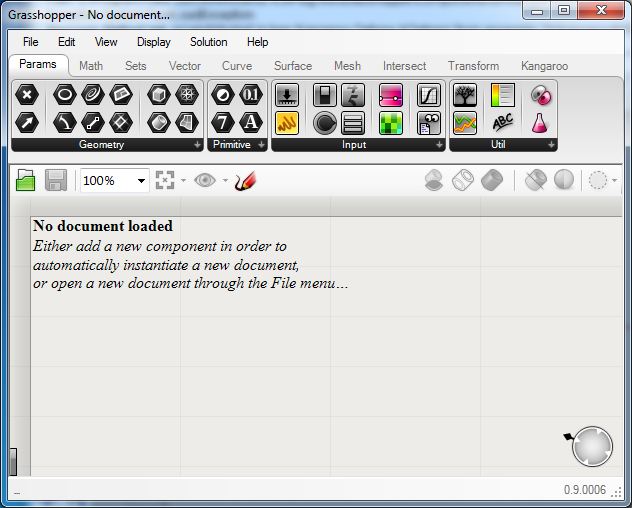This screenshot has height=508, width=632.
Task: Select the pink Gradient input icon
Action: [391, 95]
